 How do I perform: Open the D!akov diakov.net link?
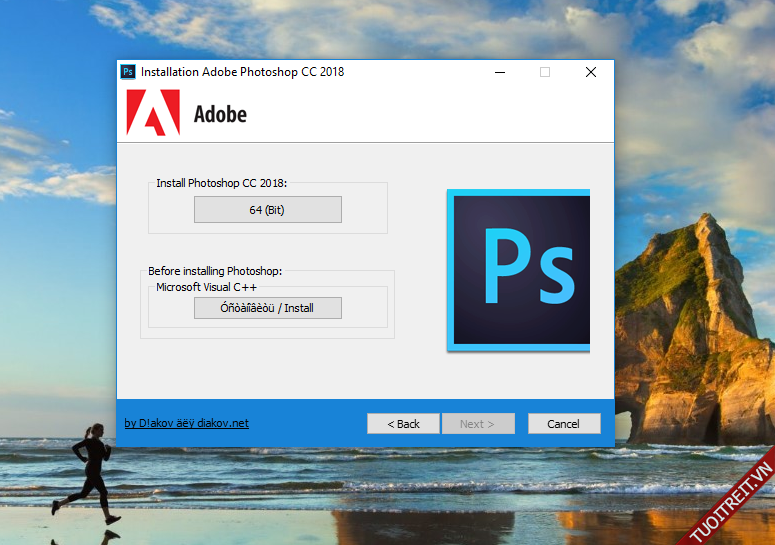click(x=186, y=423)
